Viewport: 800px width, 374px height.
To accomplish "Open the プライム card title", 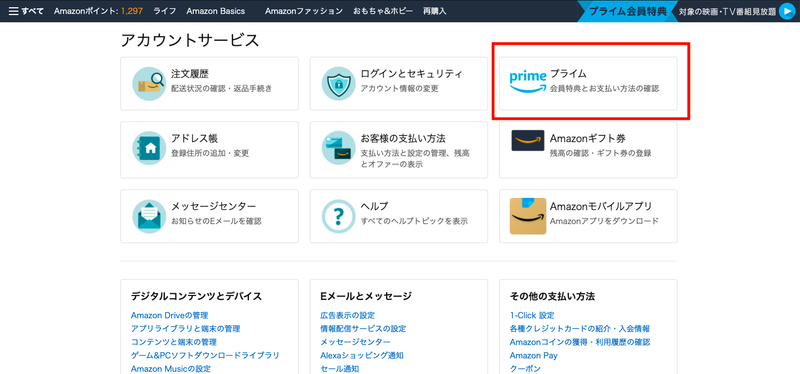I will pyautogui.click(x=568, y=74).
